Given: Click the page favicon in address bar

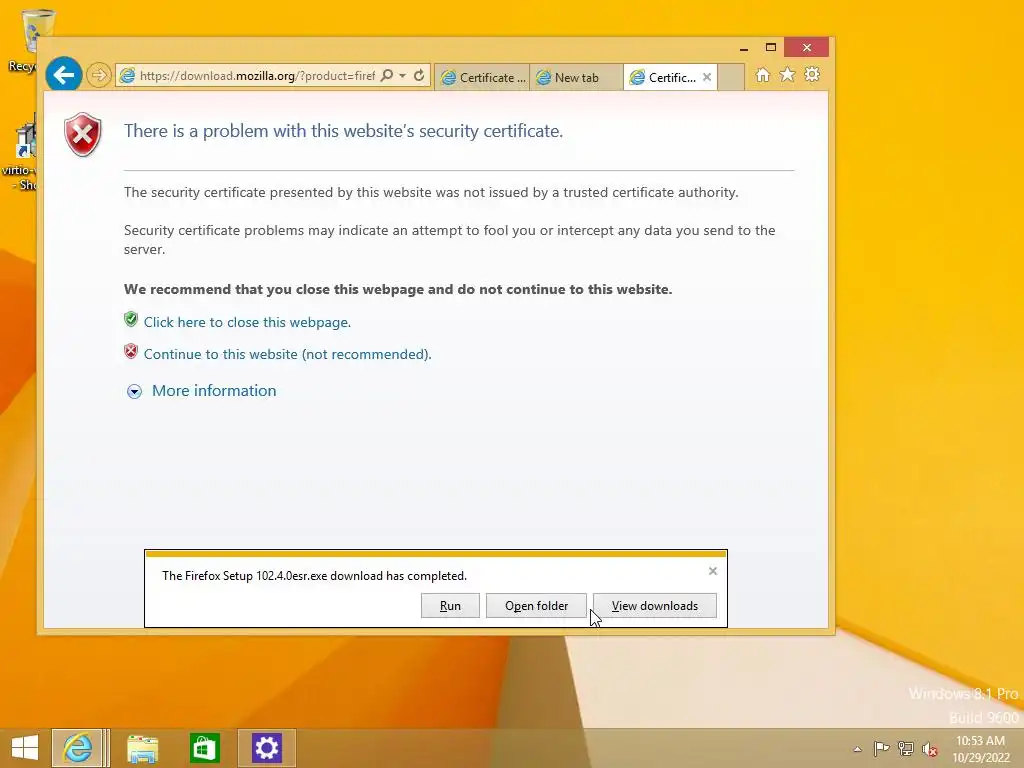Looking at the screenshot, I should pos(127,76).
